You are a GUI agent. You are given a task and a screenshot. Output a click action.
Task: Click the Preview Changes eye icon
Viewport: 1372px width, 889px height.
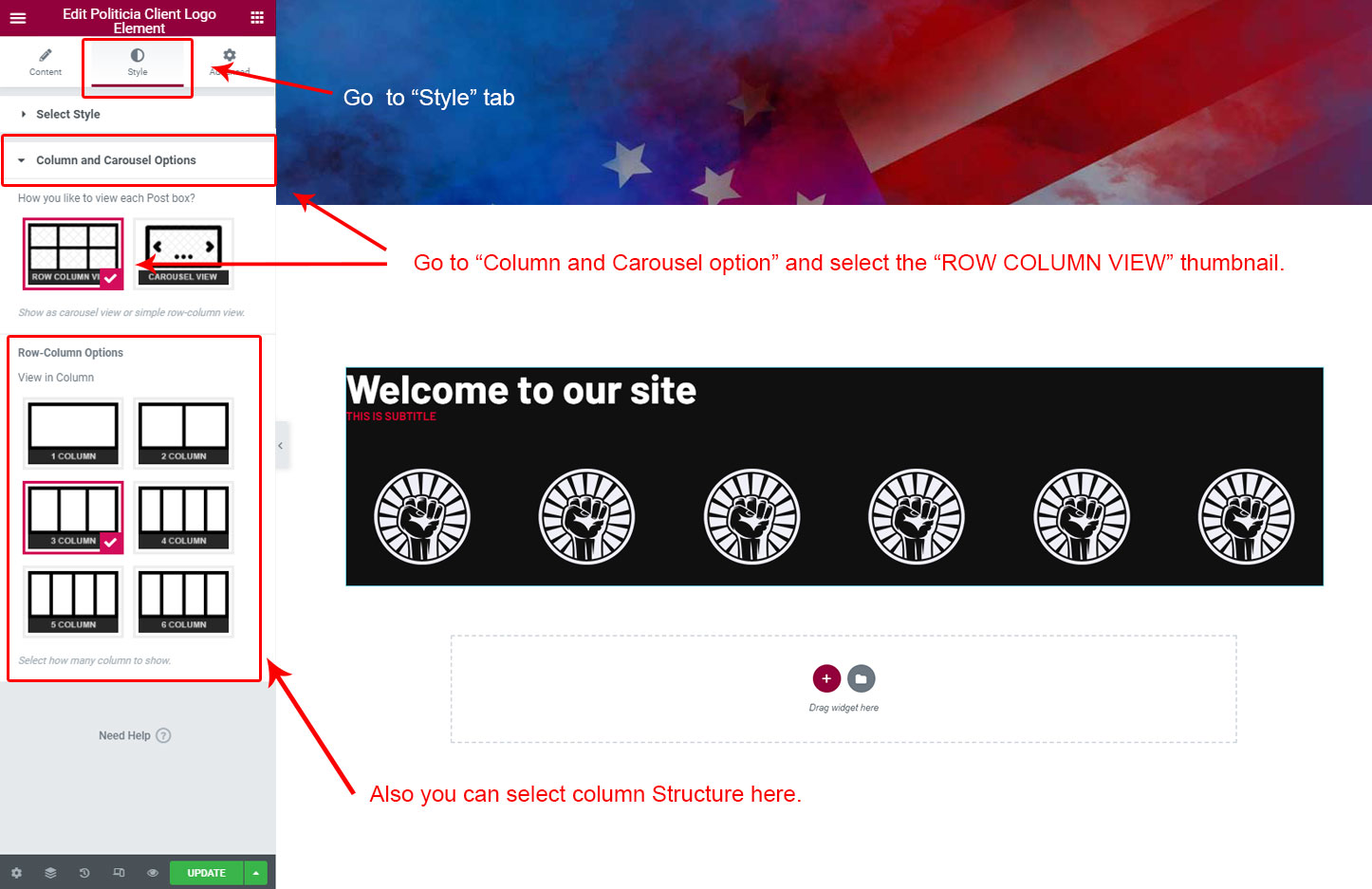(153, 873)
